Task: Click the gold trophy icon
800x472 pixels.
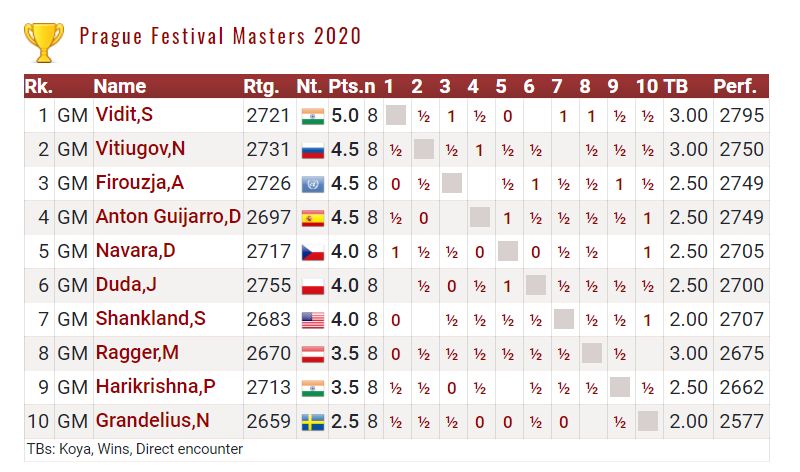Action: click(44, 43)
